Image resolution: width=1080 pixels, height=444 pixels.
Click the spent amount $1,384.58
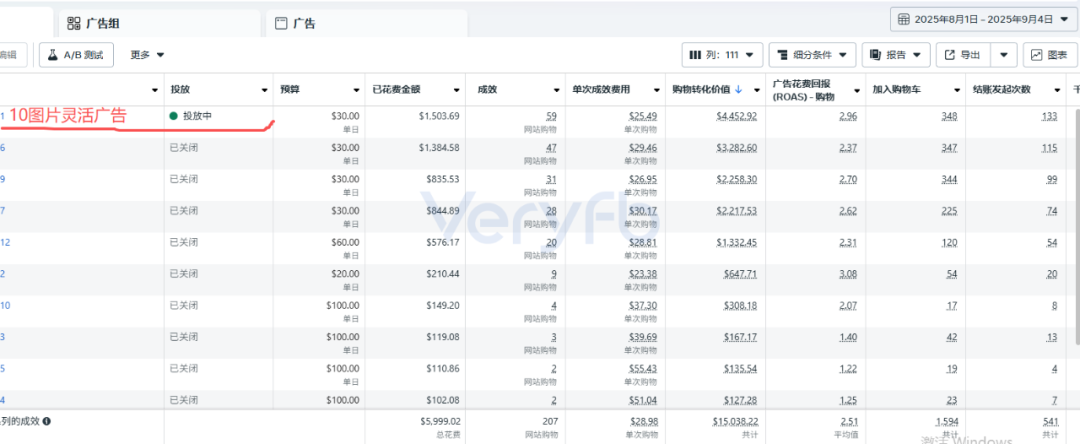(x=439, y=147)
